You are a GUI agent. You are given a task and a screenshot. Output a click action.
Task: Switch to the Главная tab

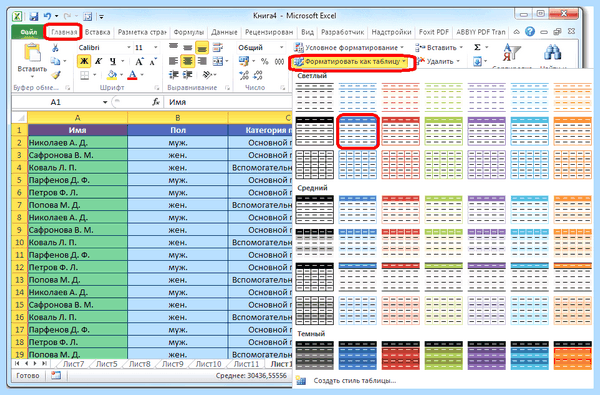(64, 32)
